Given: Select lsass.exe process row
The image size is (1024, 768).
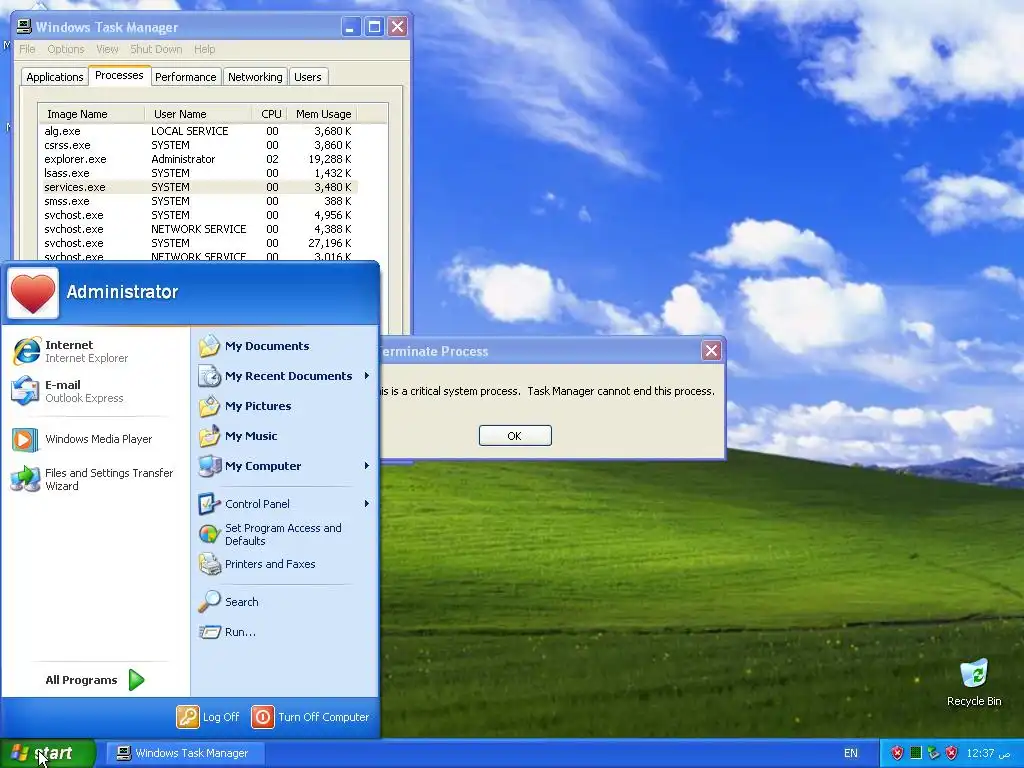Looking at the screenshot, I should click(198, 173).
